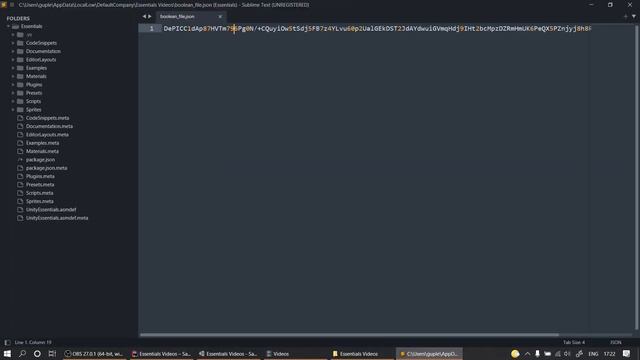Open Windows taskbar search
The width and height of the screenshot is (640, 360).
(x=22, y=354)
